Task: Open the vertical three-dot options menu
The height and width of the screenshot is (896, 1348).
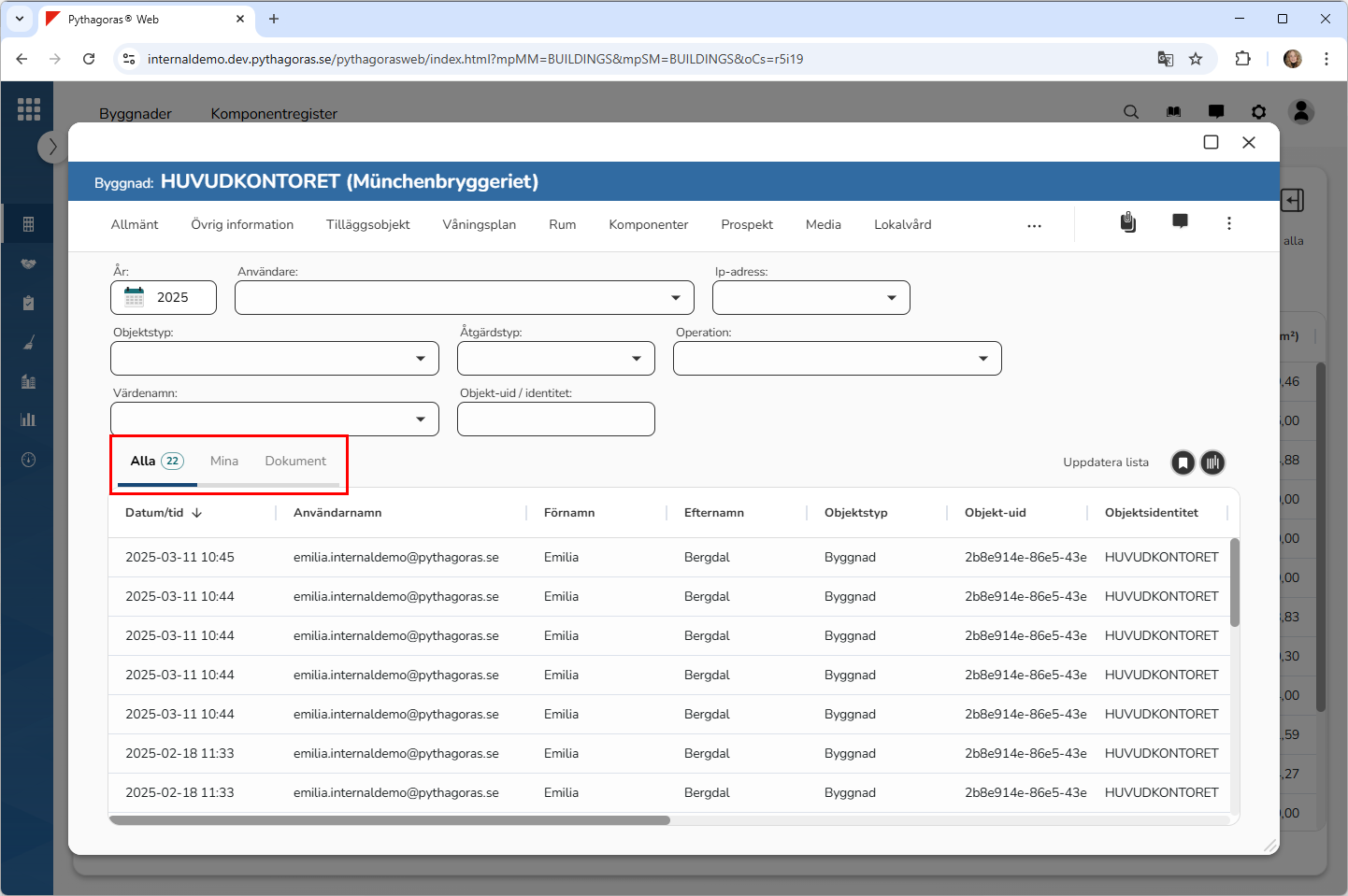Action: [1228, 223]
